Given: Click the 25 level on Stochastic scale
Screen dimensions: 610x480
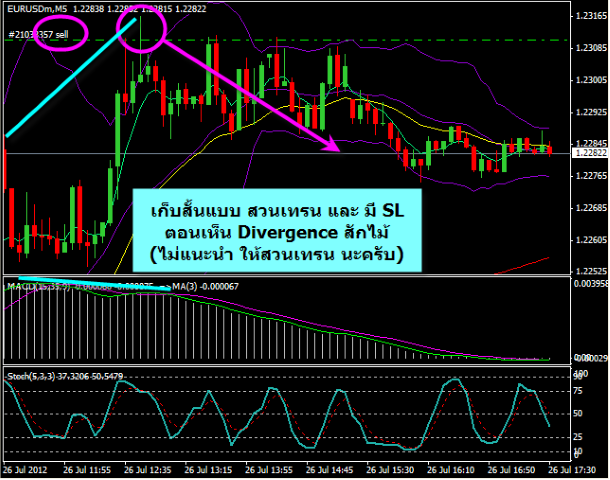Looking at the screenshot, I should (x=578, y=437).
